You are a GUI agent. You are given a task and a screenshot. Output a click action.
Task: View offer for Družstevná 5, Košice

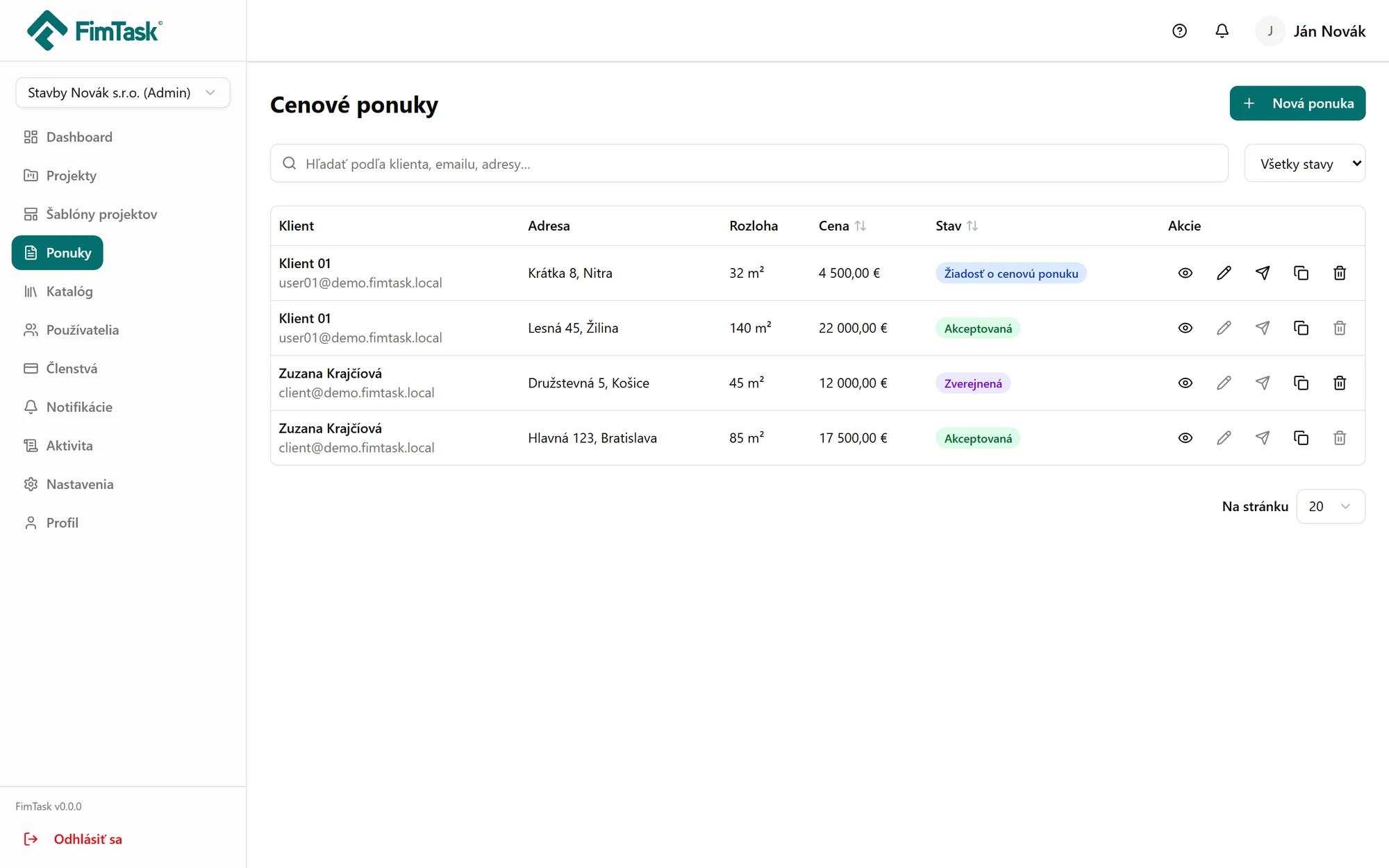pyautogui.click(x=1185, y=383)
